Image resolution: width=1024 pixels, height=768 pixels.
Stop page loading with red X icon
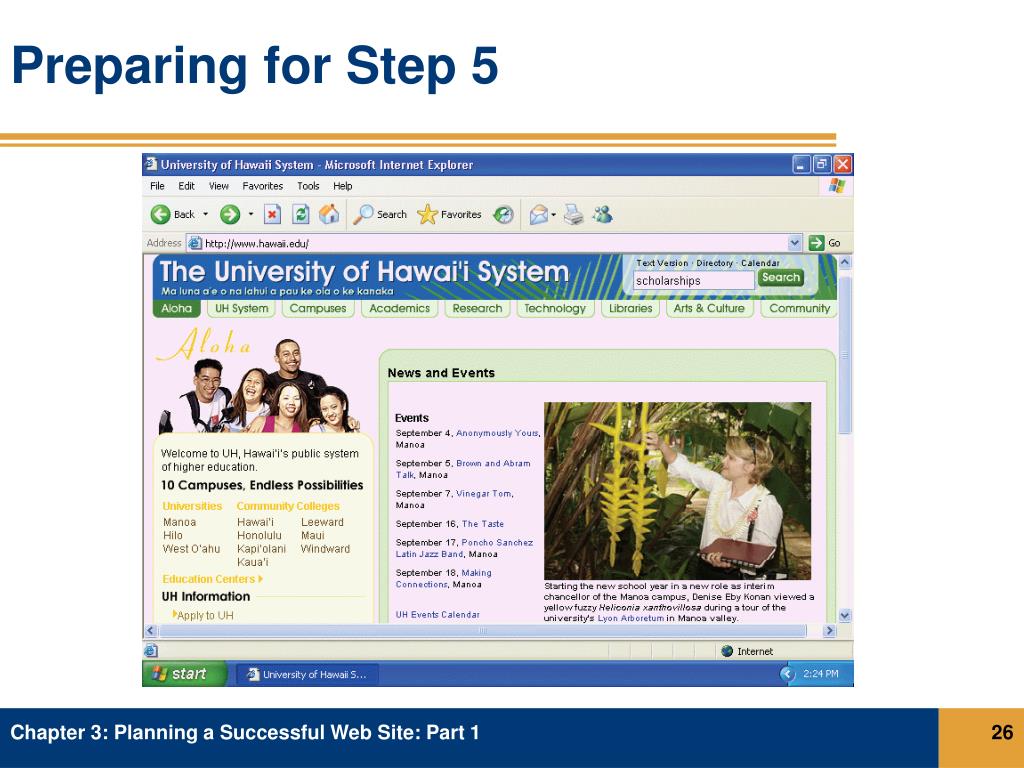pos(272,214)
